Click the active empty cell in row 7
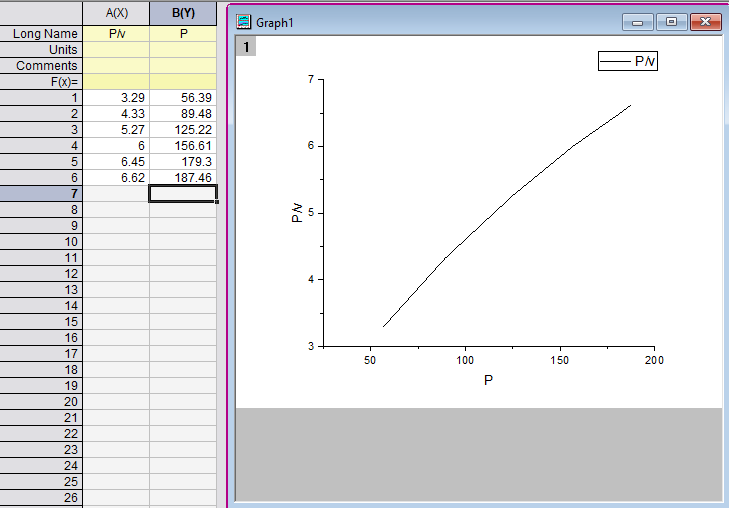The image size is (729, 508). (183, 194)
